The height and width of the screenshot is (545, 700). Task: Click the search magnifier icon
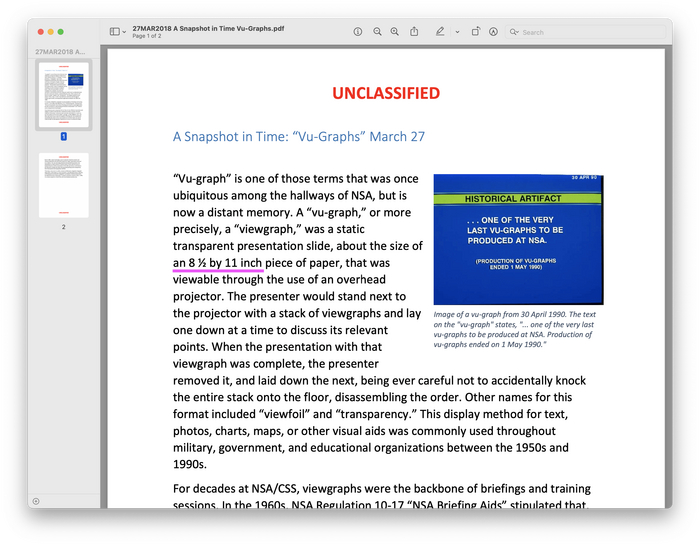514,32
